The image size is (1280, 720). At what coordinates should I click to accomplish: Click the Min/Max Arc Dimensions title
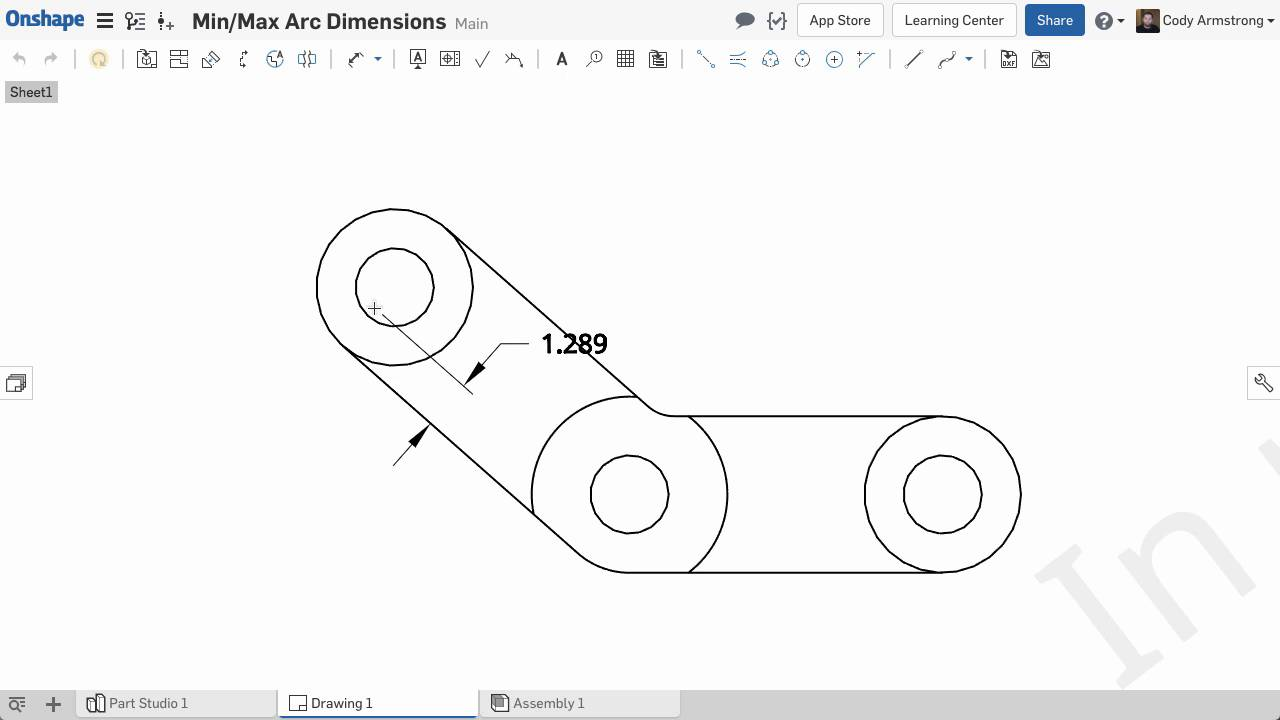[319, 21]
